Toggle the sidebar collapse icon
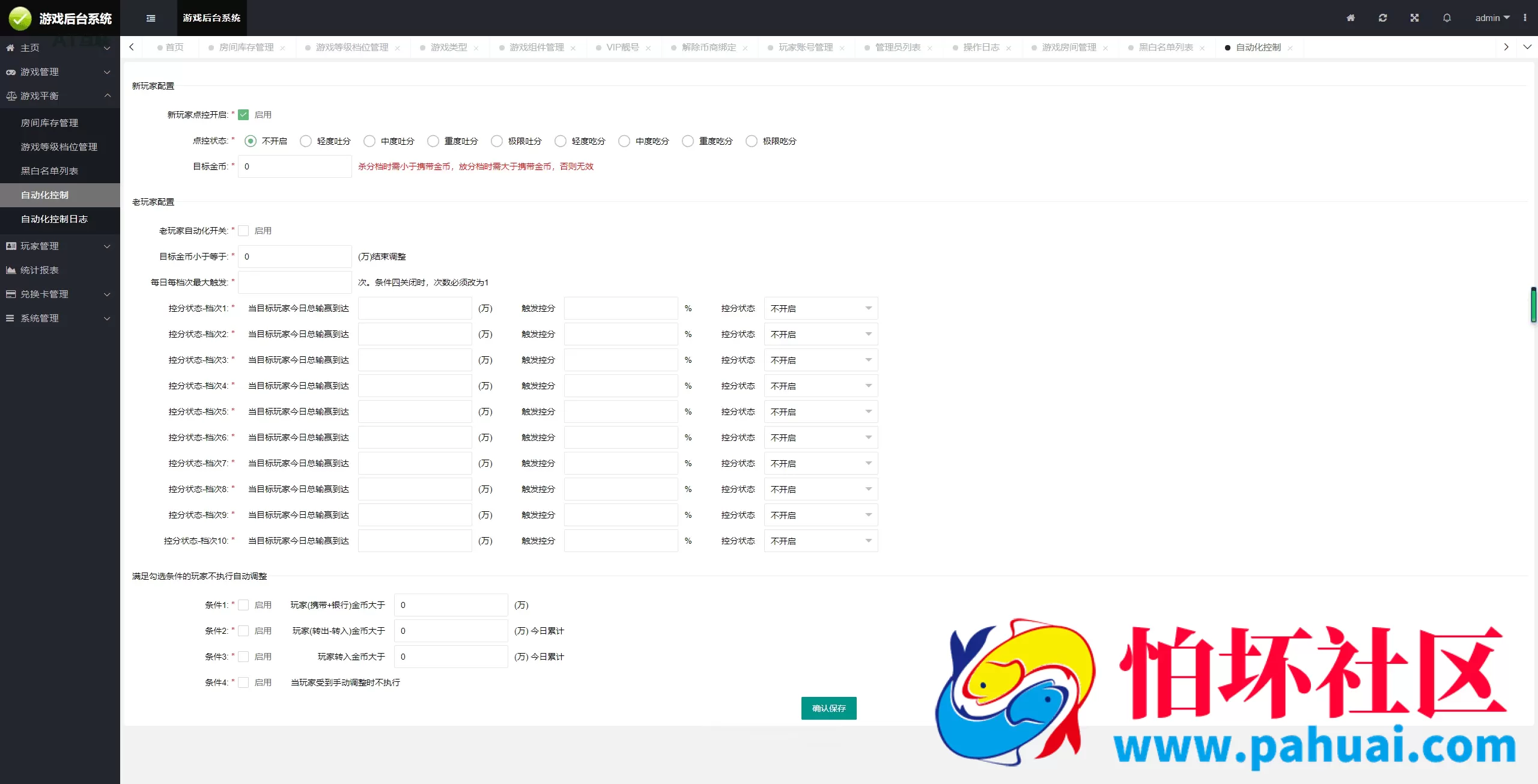The width and height of the screenshot is (1538, 784). click(x=151, y=18)
